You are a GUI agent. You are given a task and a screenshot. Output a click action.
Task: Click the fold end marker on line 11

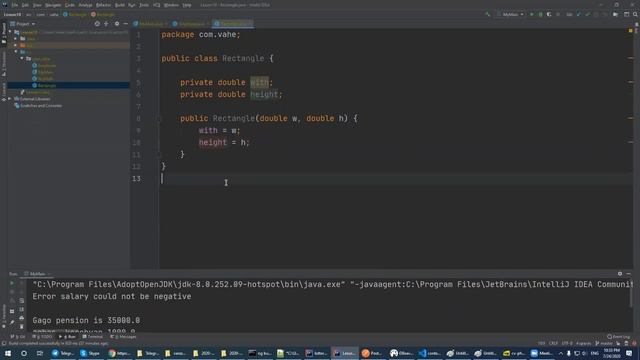(x=159, y=155)
